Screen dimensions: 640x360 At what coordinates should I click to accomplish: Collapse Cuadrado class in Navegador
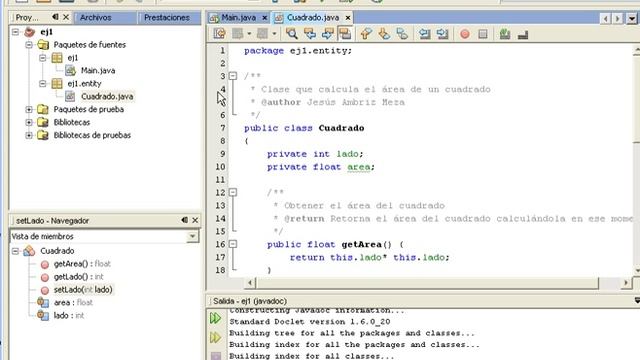[16, 251]
